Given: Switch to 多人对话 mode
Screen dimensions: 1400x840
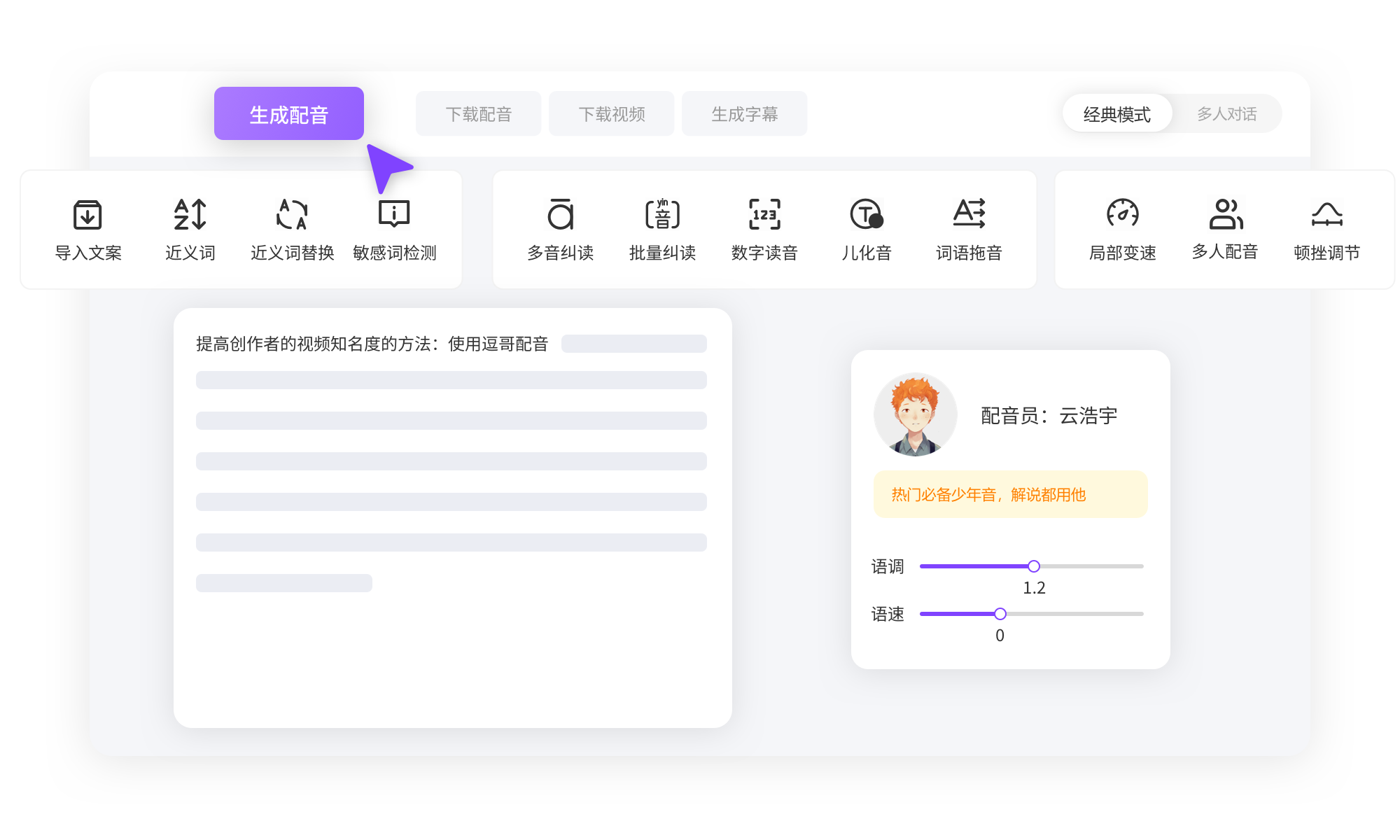Looking at the screenshot, I should (1226, 113).
